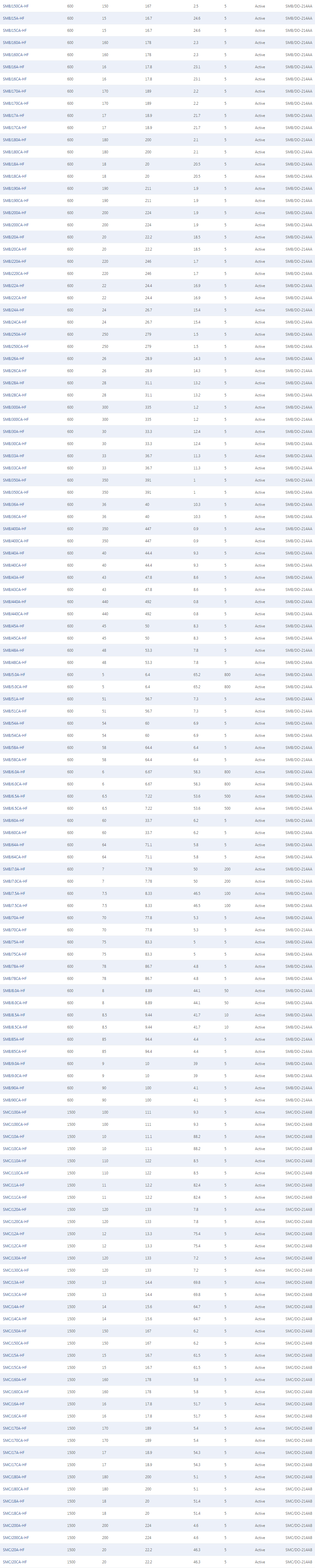Open the SMBJ150CA-HF part link
Screen dimensions: 315x1568
(16, 6)
